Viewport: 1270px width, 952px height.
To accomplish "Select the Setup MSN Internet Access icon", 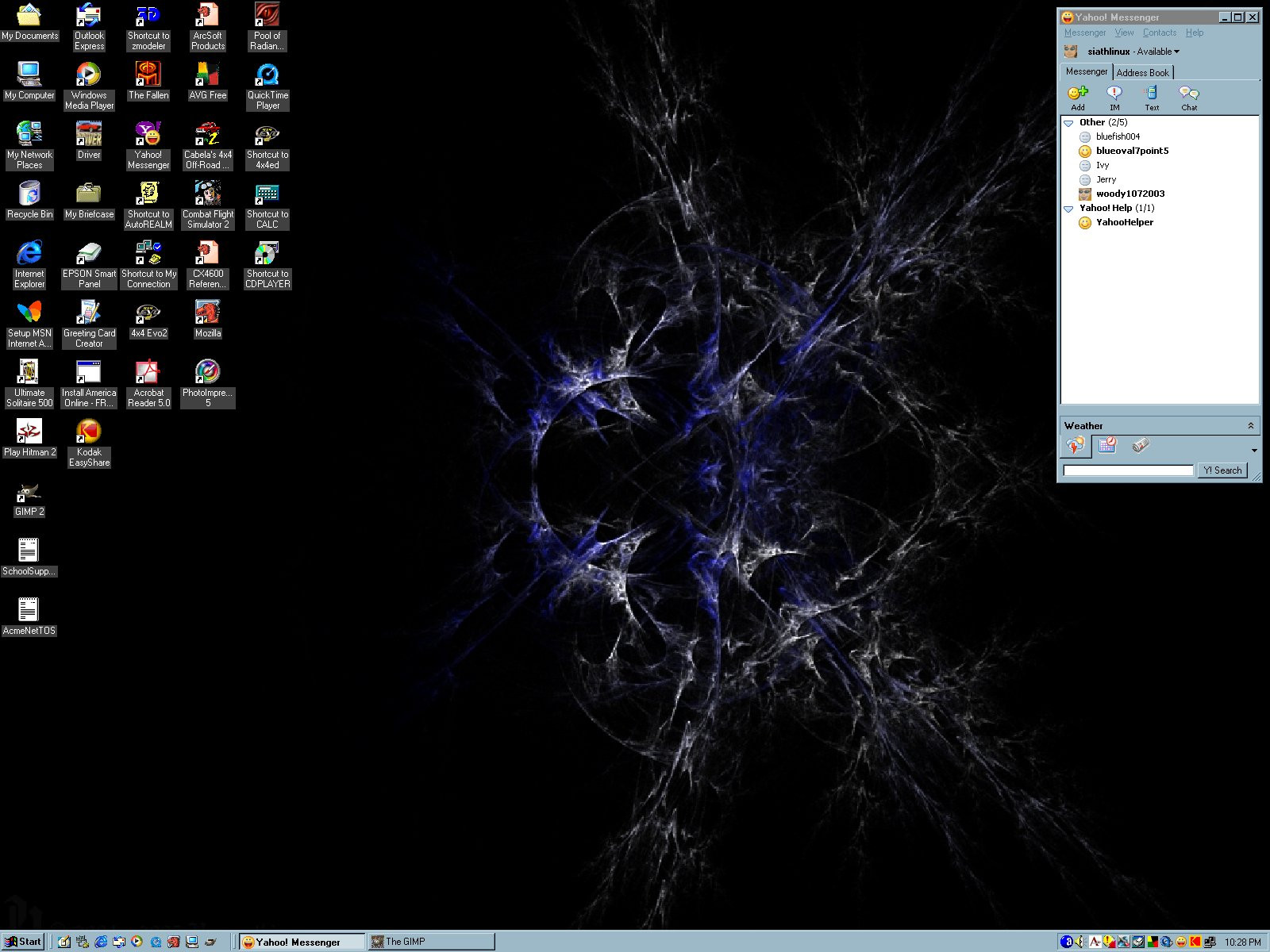I will pos(29,324).
